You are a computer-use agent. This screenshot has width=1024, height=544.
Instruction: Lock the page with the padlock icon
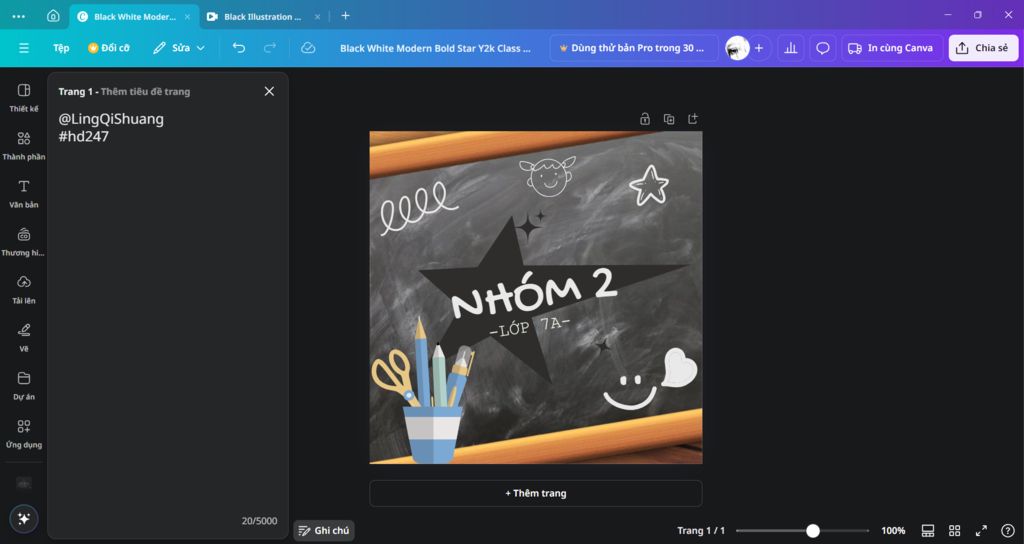(645, 119)
